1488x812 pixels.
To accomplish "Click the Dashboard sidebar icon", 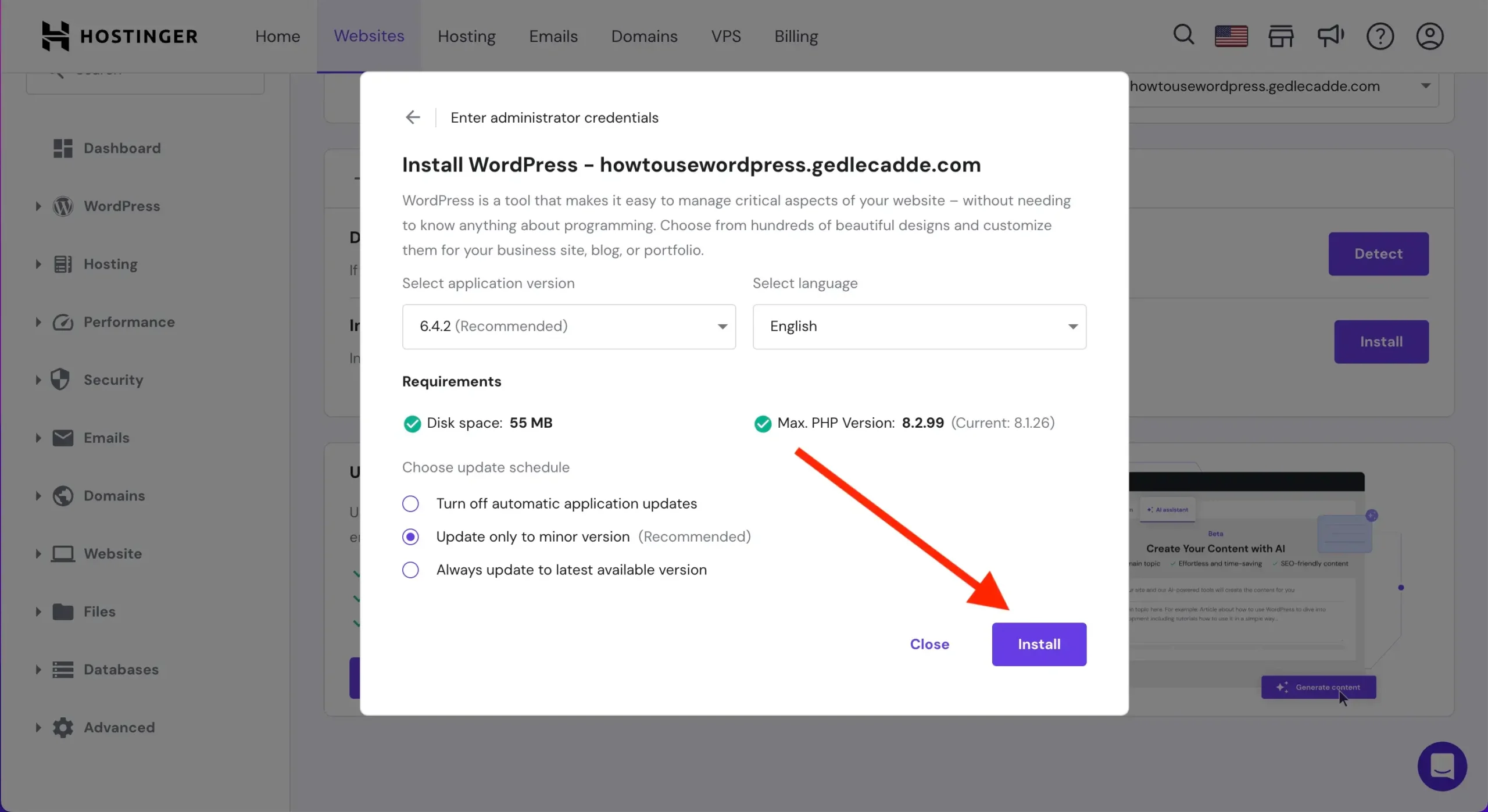I will (x=63, y=148).
